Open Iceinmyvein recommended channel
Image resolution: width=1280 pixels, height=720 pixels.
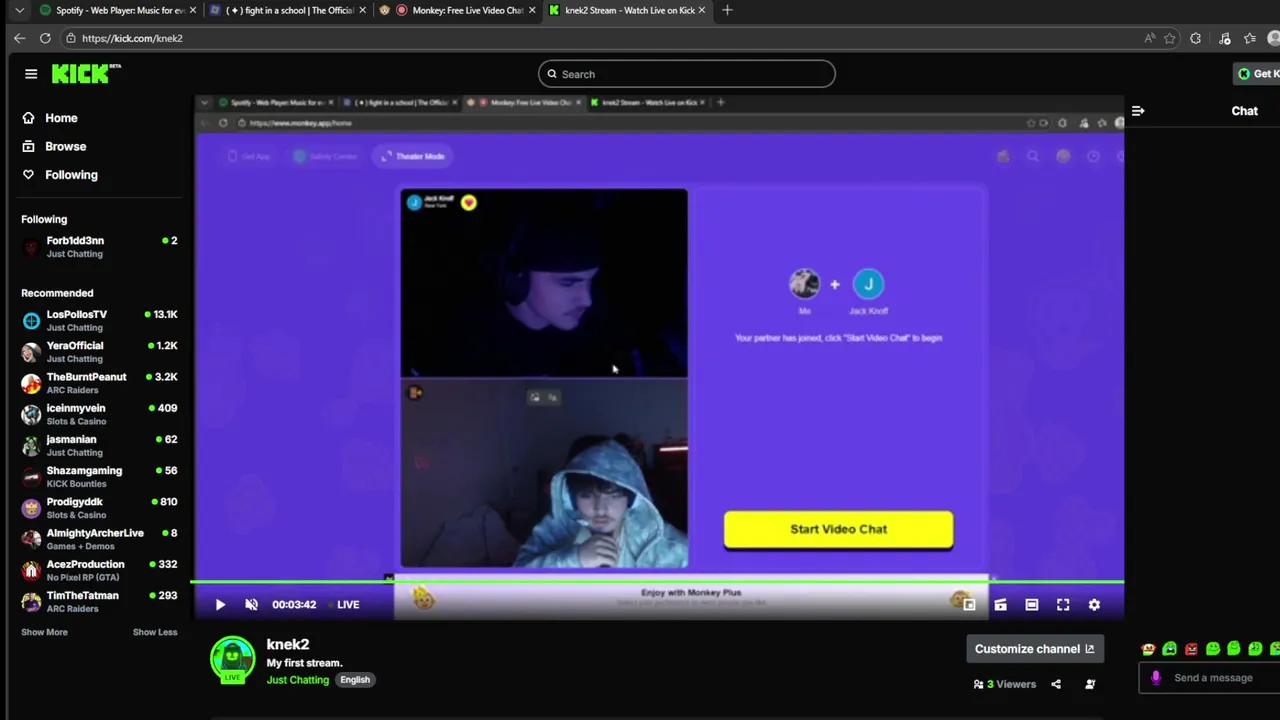tap(99, 414)
